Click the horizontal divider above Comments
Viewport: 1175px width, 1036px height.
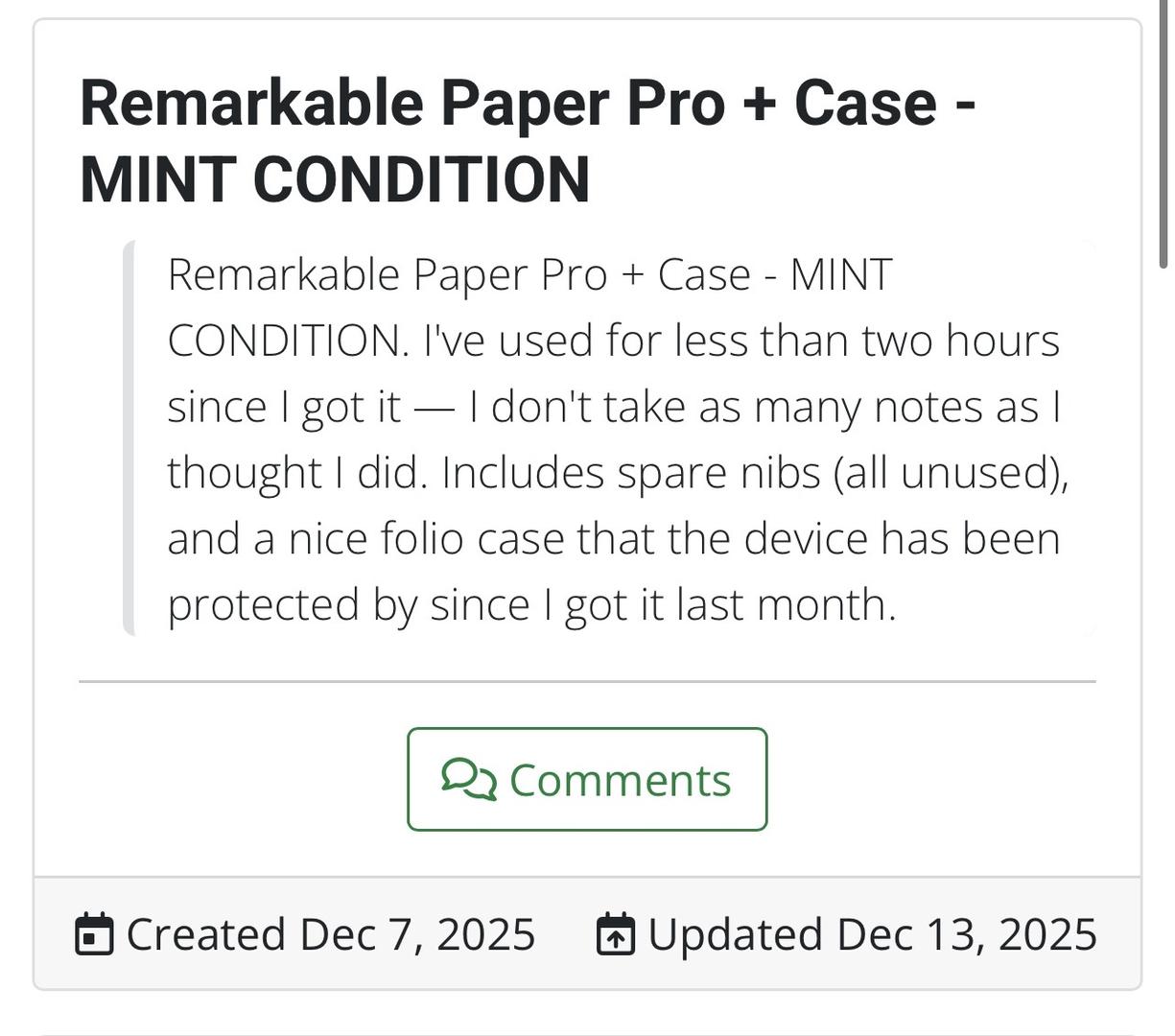coord(587,681)
